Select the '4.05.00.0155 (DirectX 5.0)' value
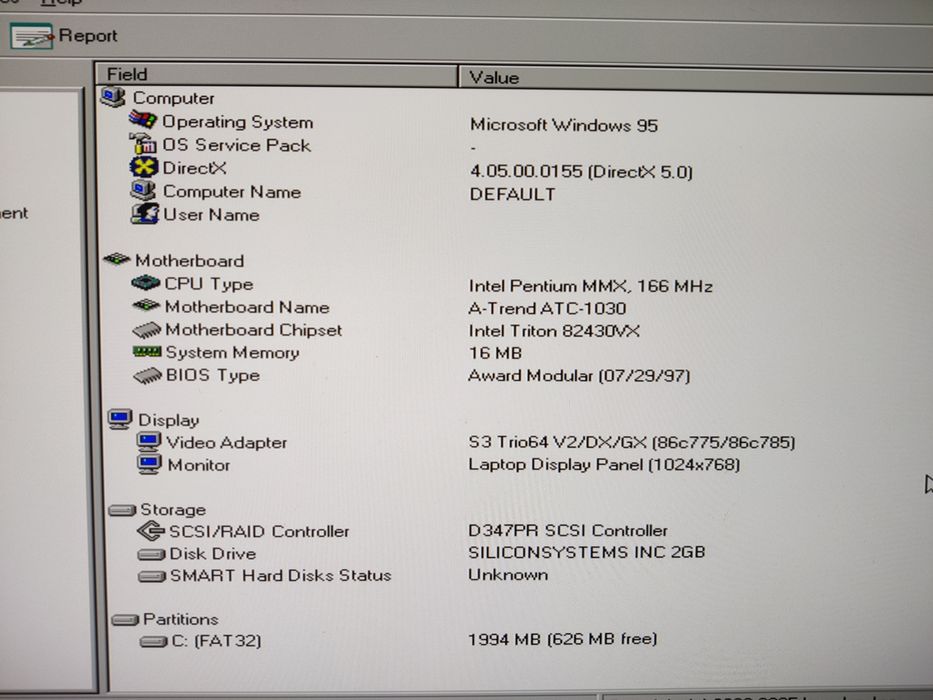The image size is (933, 700). pyautogui.click(x=581, y=171)
